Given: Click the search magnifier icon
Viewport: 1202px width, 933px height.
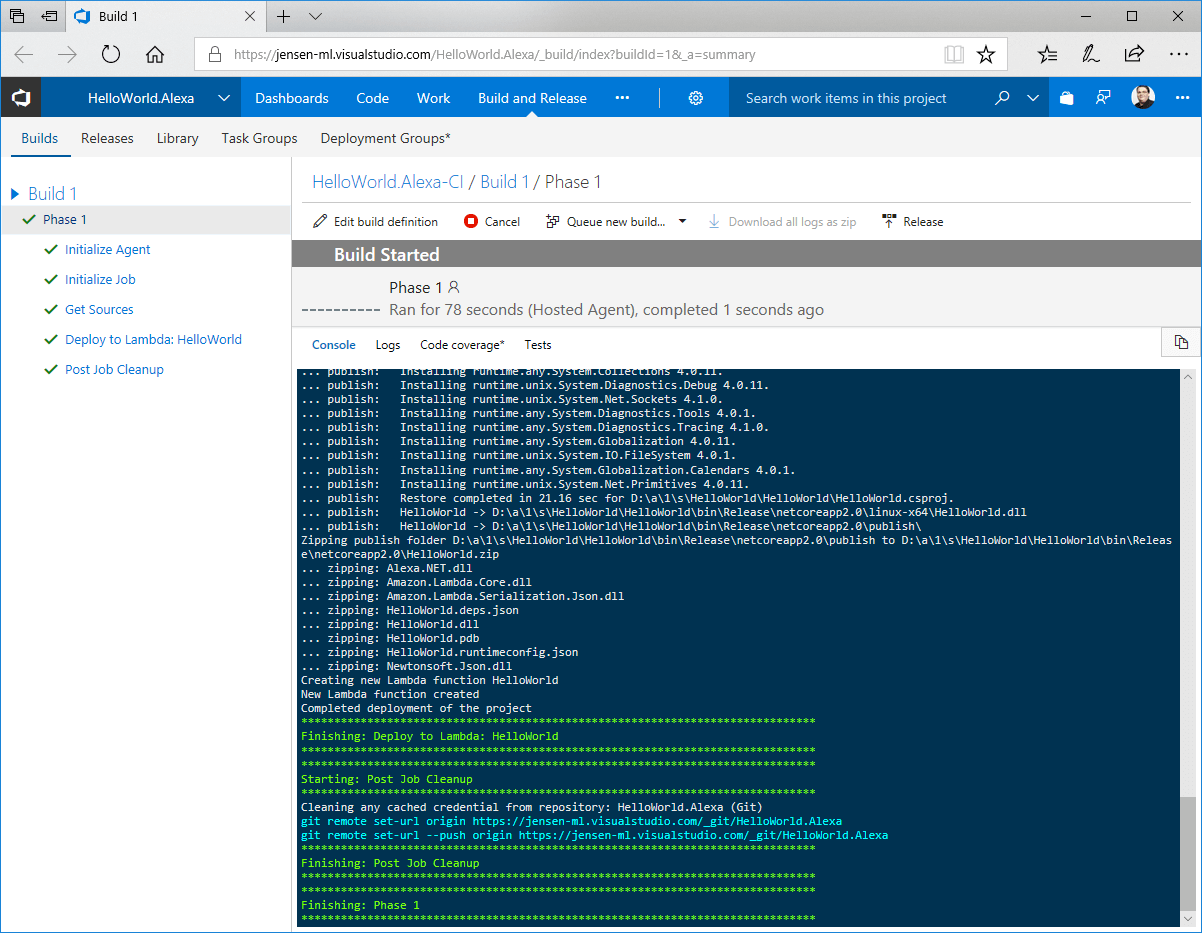Looking at the screenshot, I should (1002, 98).
